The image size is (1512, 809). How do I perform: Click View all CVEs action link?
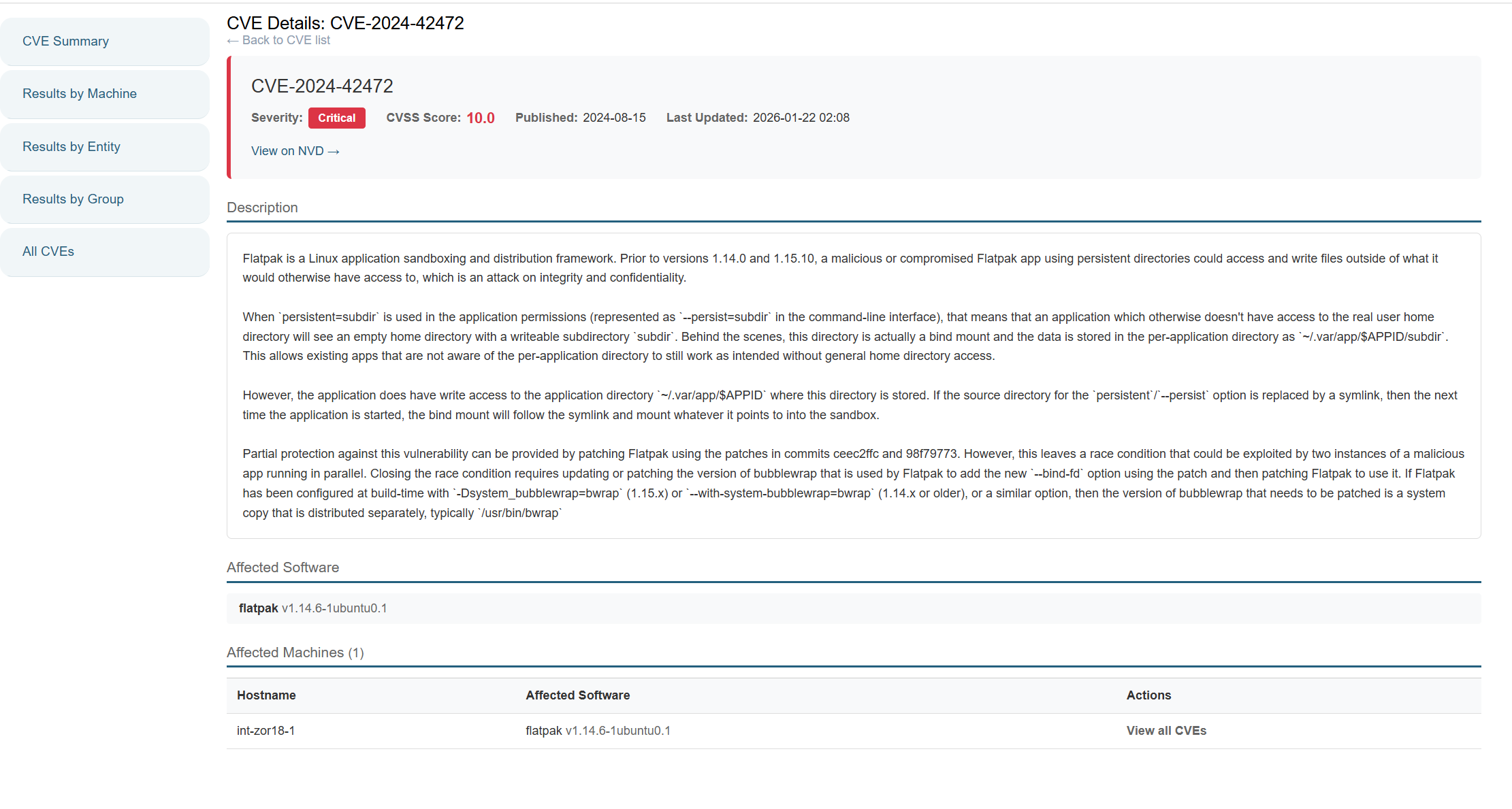coord(1165,731)
